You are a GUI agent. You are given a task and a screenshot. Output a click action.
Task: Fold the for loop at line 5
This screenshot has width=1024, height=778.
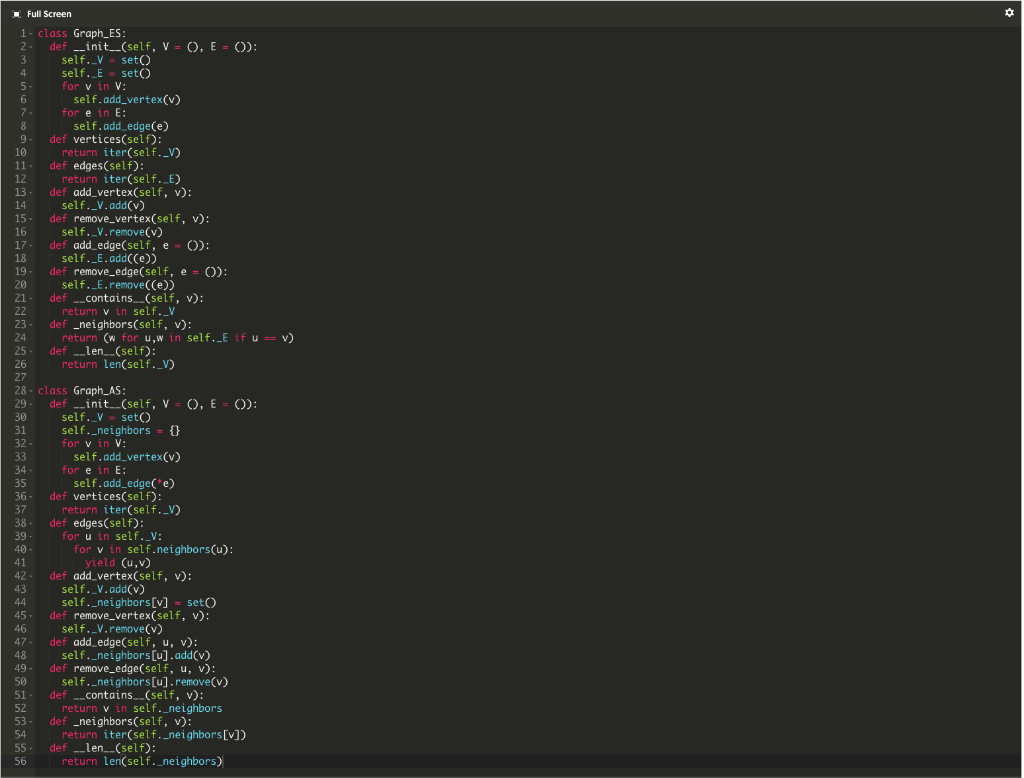coord(31,87)
